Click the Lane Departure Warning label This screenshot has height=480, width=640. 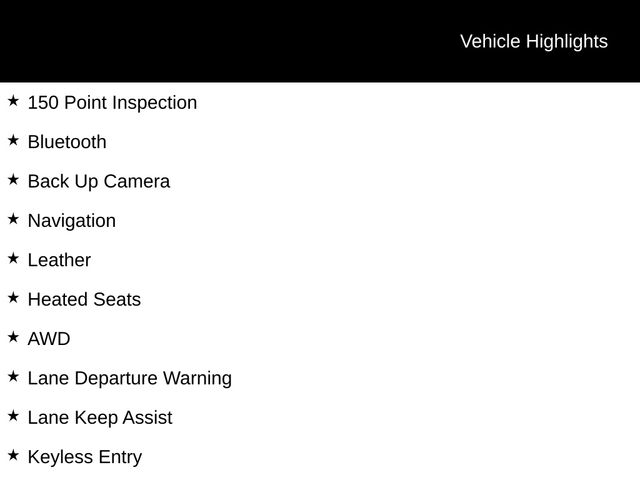(130, 378)
